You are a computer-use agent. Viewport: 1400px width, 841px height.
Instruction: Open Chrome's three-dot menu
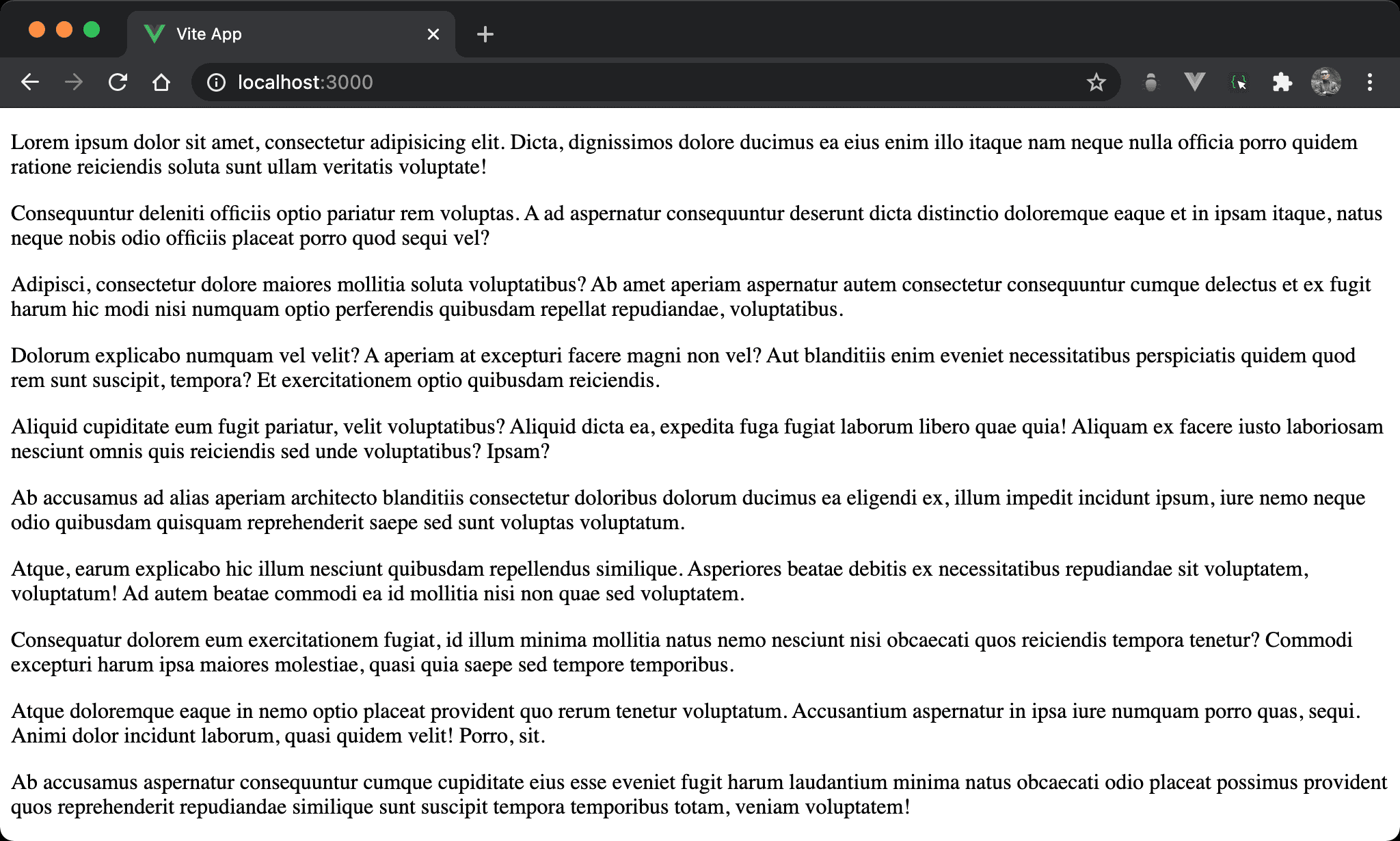(x=1369, y=83)
